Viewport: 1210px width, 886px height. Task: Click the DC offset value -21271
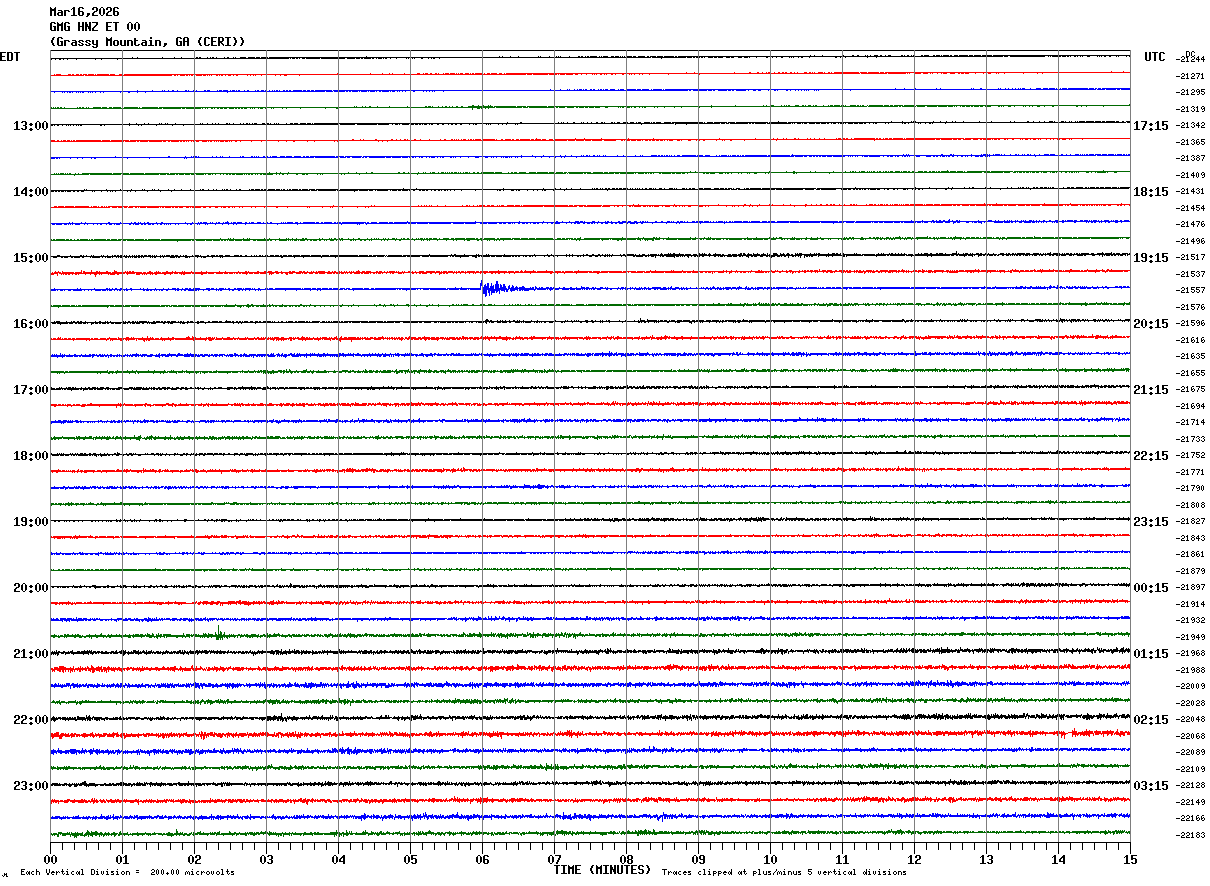[1191, 76]
